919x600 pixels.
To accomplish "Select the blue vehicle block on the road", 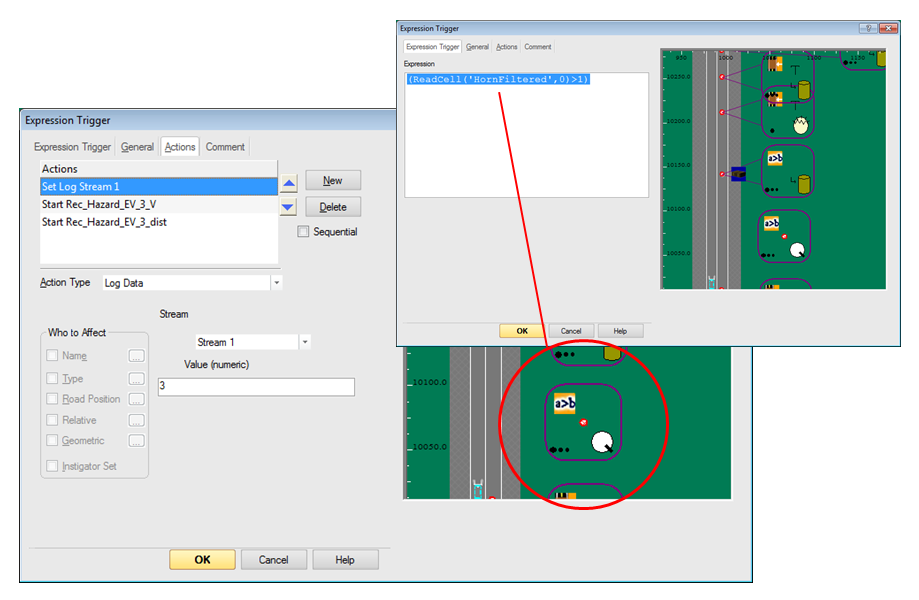I will [738, 174].
